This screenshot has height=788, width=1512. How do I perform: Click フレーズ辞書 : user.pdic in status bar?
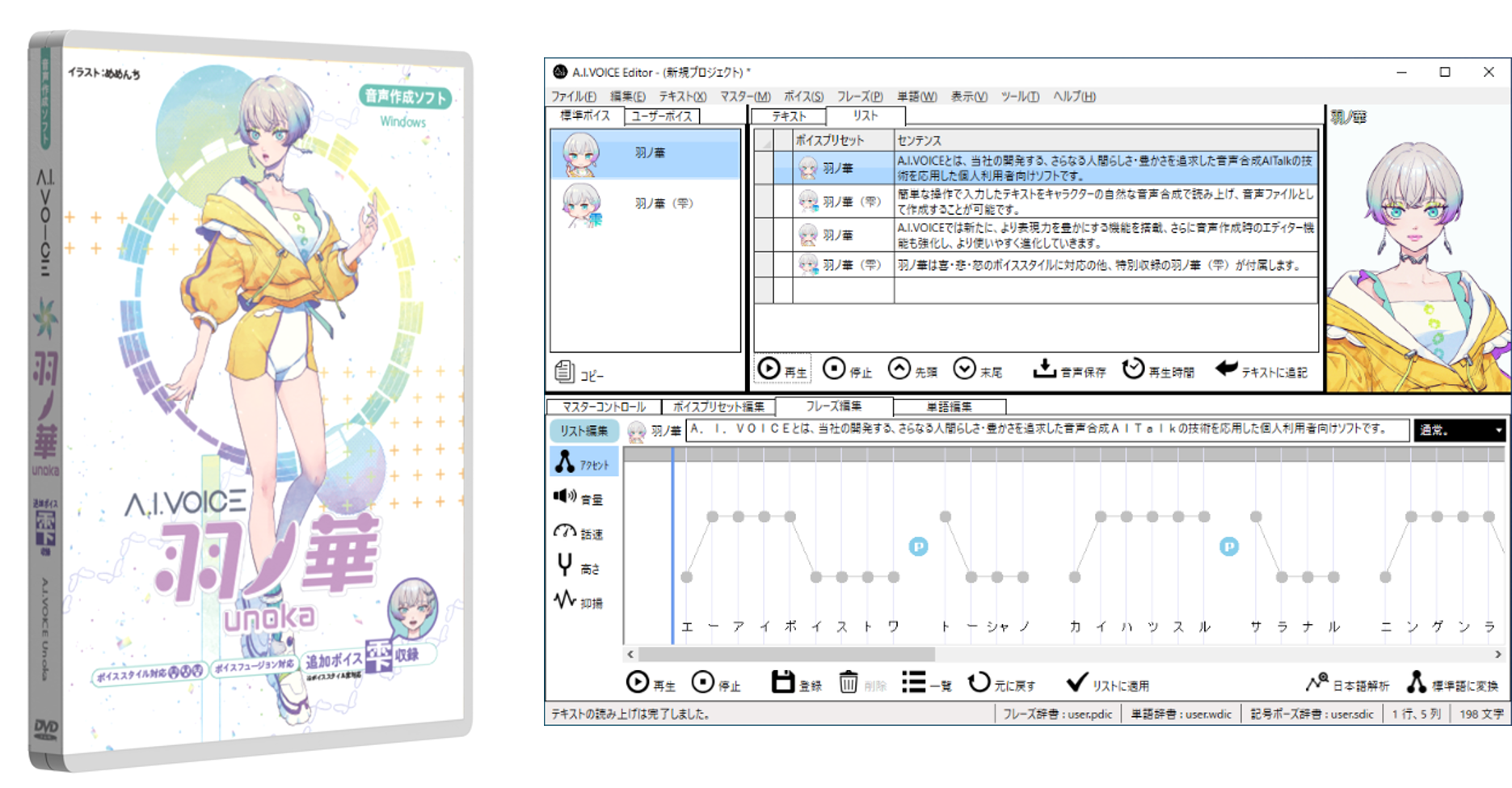(1057, 714)
